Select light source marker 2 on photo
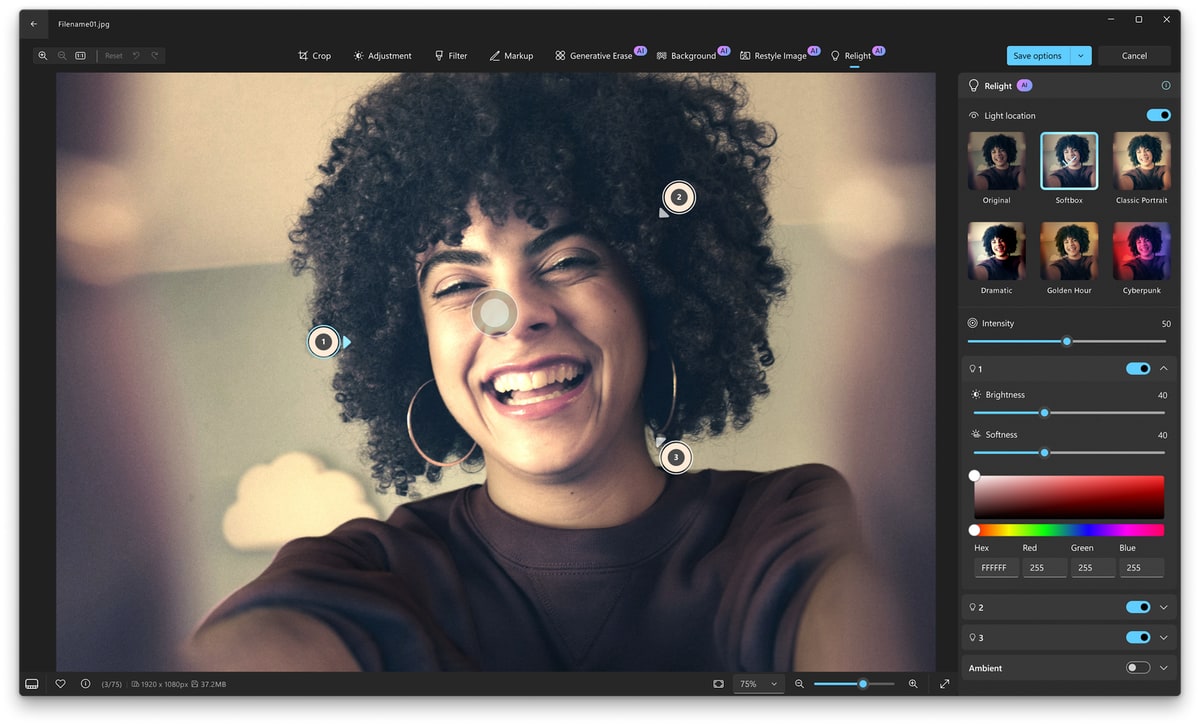Screen dimensions: 1200x725 pos(678,197)
